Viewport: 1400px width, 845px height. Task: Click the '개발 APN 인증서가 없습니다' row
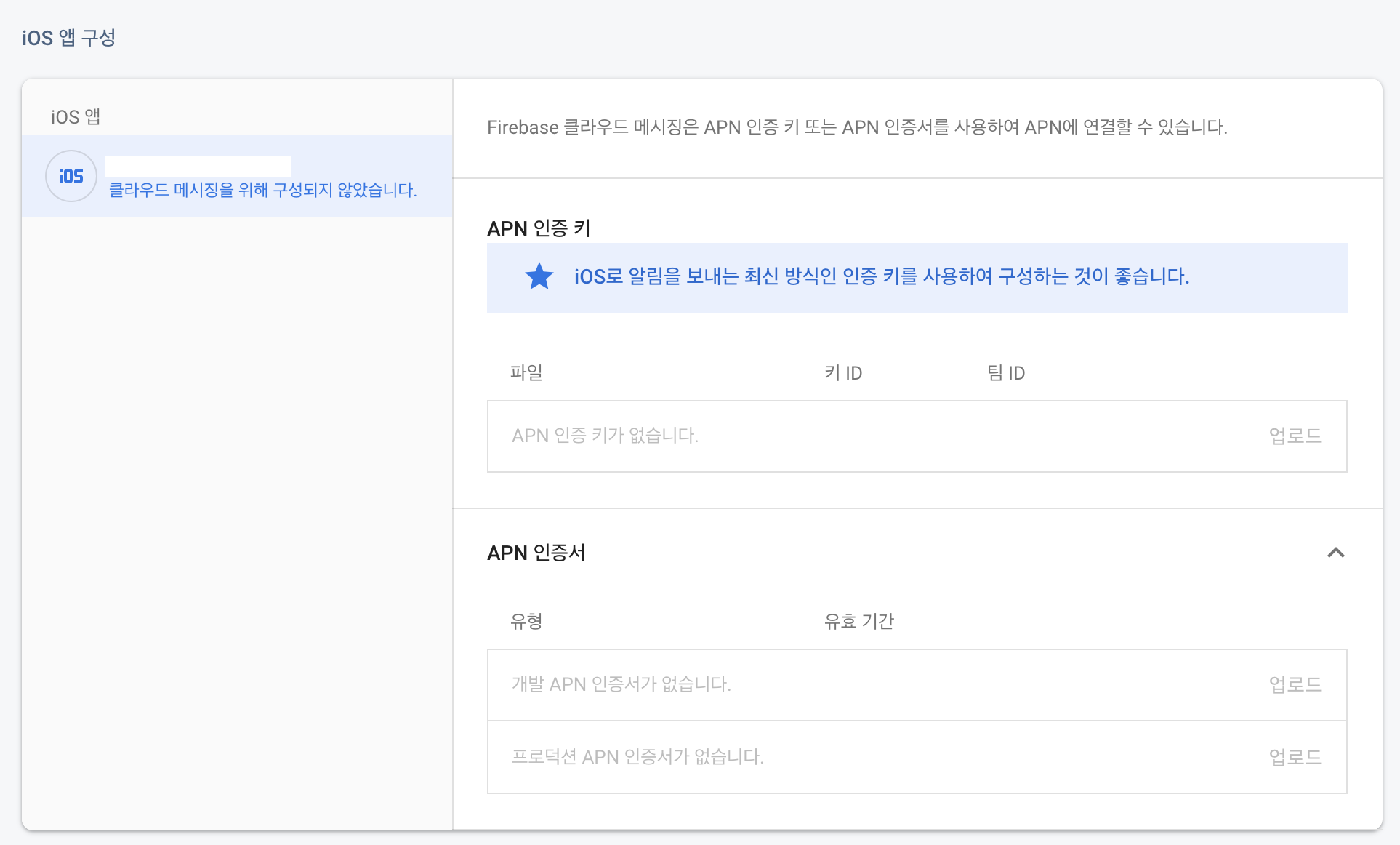point(621,685)
